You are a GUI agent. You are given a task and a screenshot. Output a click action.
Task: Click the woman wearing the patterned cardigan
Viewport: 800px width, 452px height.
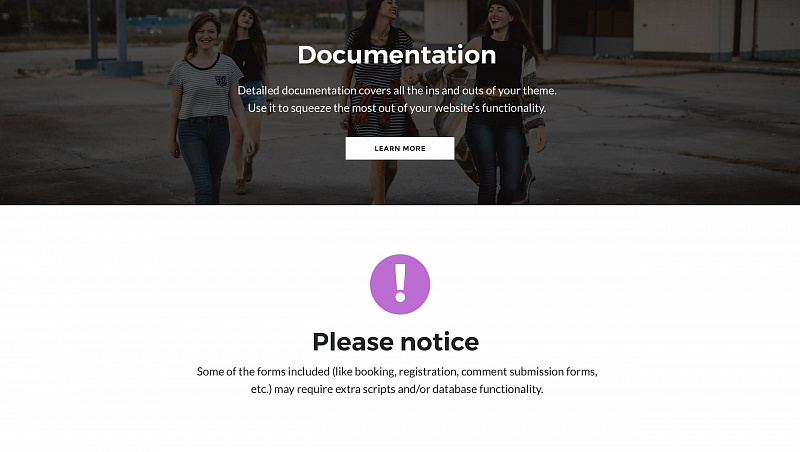tap(497, 102)
